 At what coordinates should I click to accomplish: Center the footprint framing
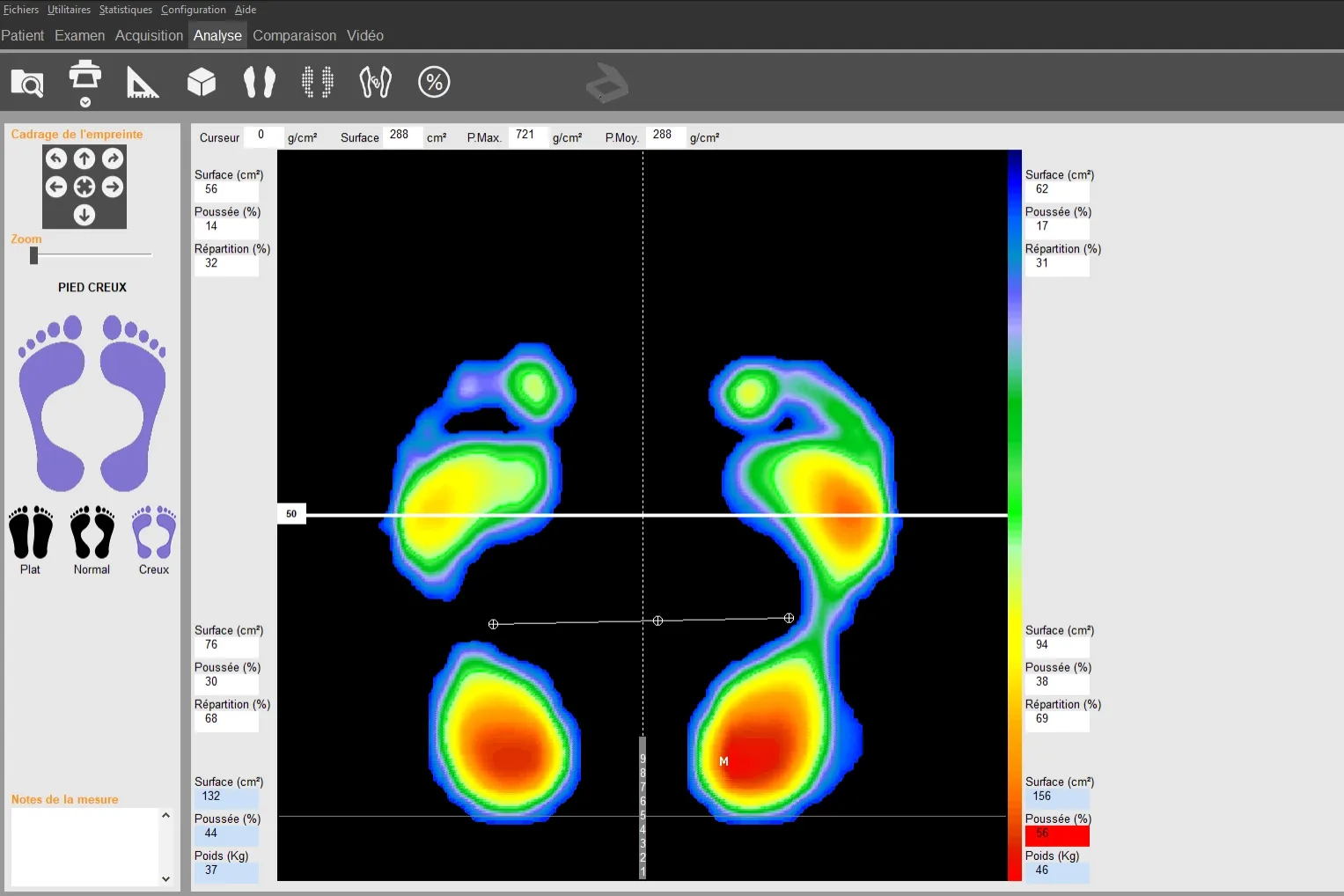tap(84, 187)
